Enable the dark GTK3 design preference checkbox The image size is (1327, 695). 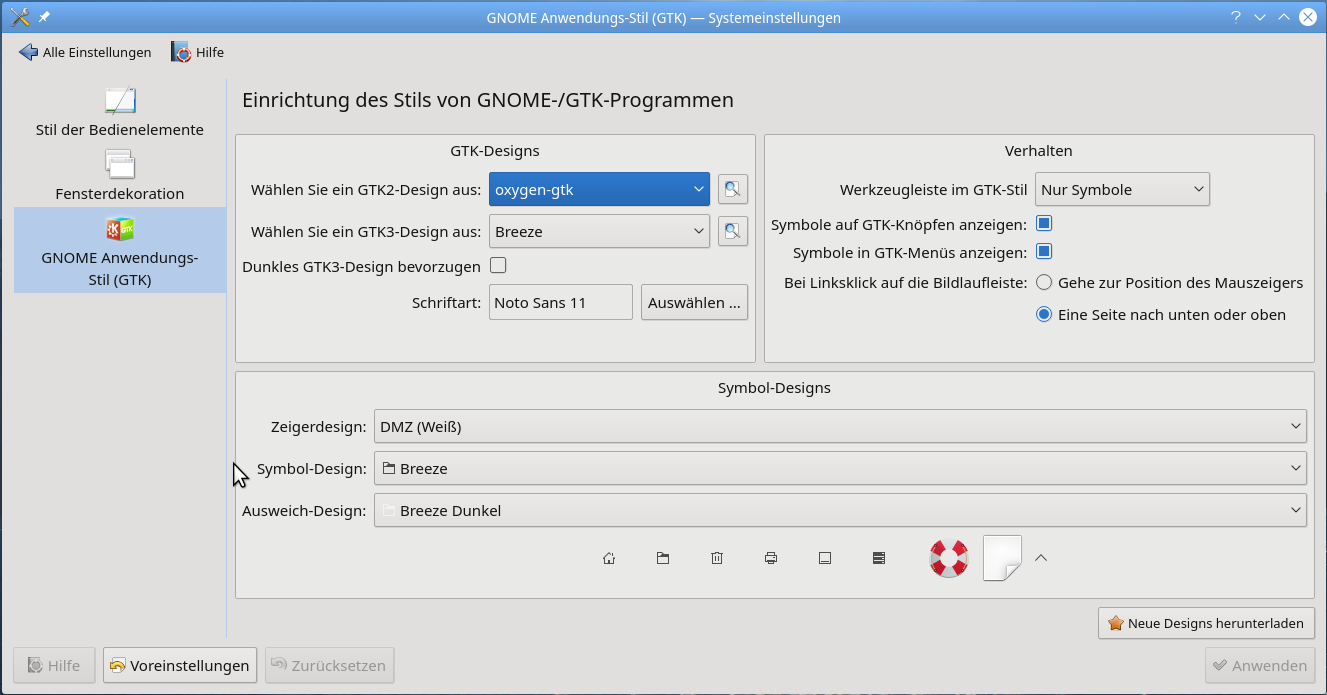[498, 265]
